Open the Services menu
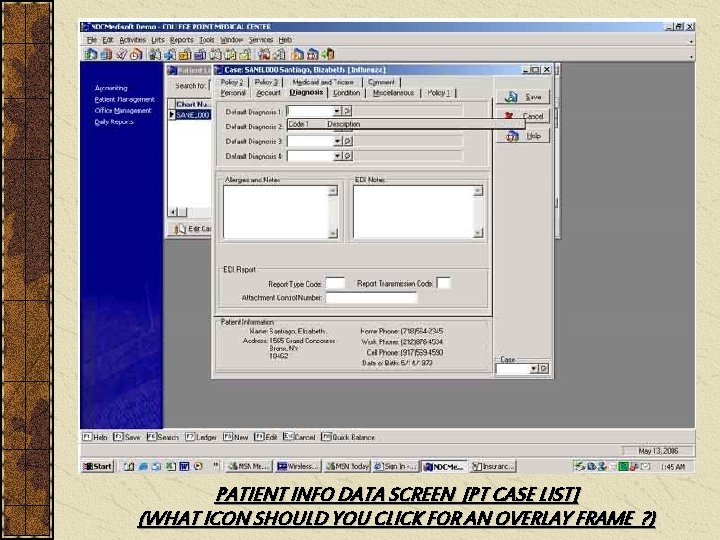The height and width of the screenshot is (540, 720). (261, 40)
